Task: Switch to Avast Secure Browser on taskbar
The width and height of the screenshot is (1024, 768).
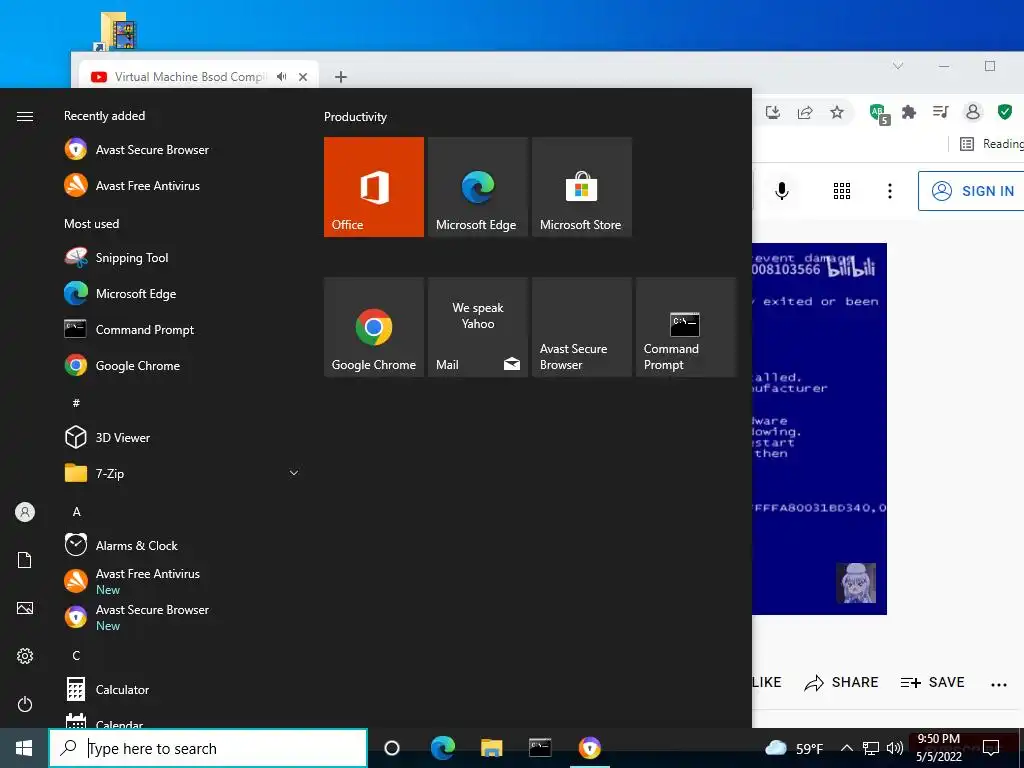Action: click(x=589, y=748)
